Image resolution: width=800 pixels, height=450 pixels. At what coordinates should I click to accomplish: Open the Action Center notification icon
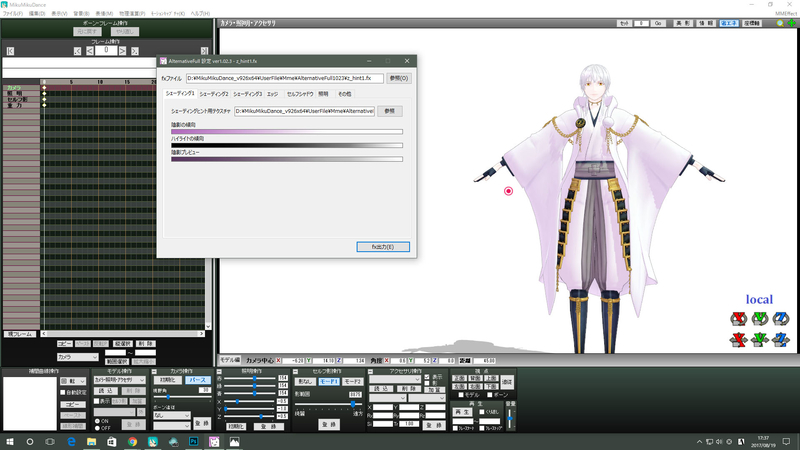[x=786, y=441]
